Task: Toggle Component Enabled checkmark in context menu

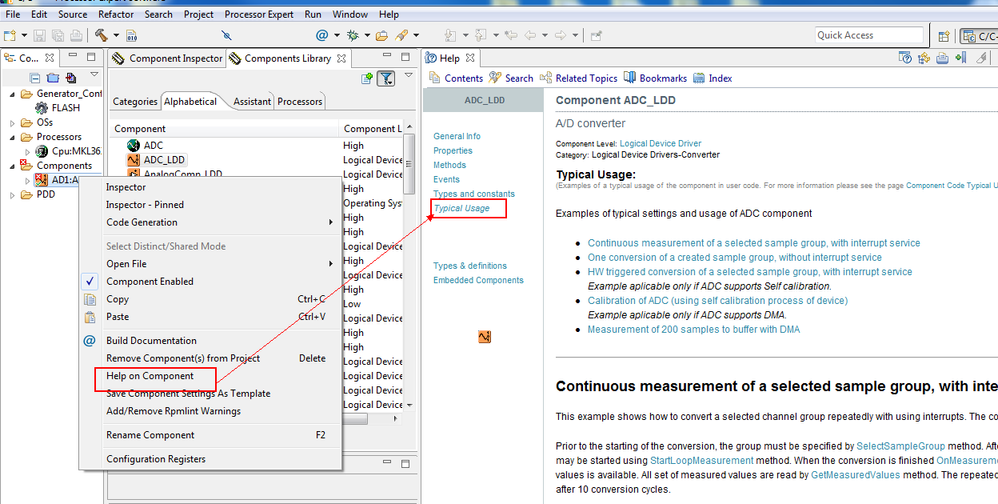Action: 90,281
